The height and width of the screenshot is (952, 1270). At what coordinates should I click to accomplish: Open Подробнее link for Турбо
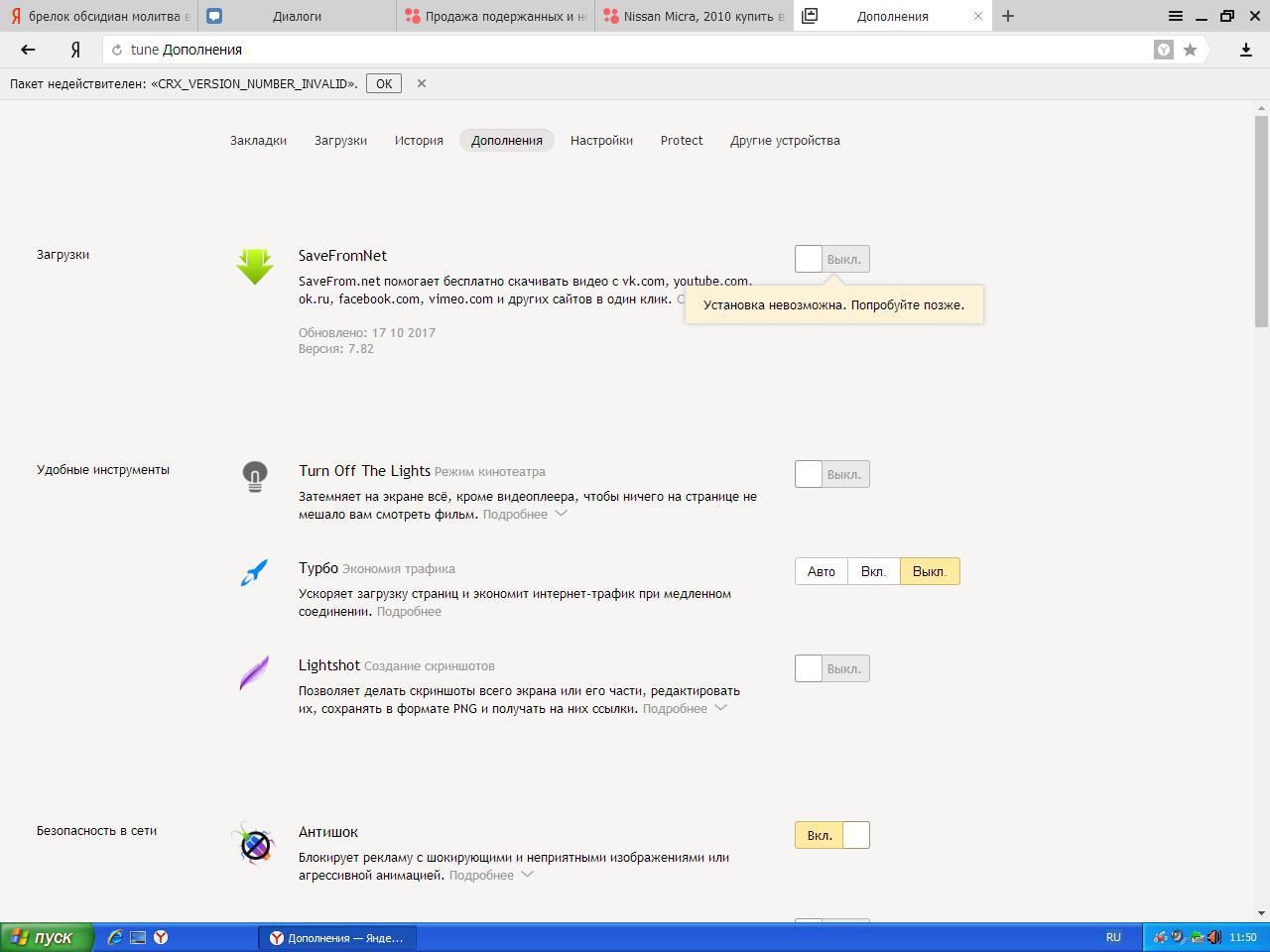tap(409, 611)
